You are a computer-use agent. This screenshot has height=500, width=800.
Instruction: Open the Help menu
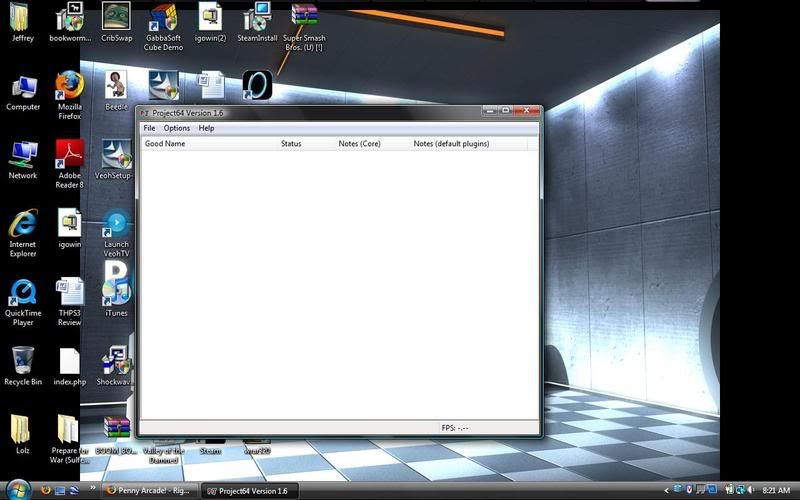206,128
